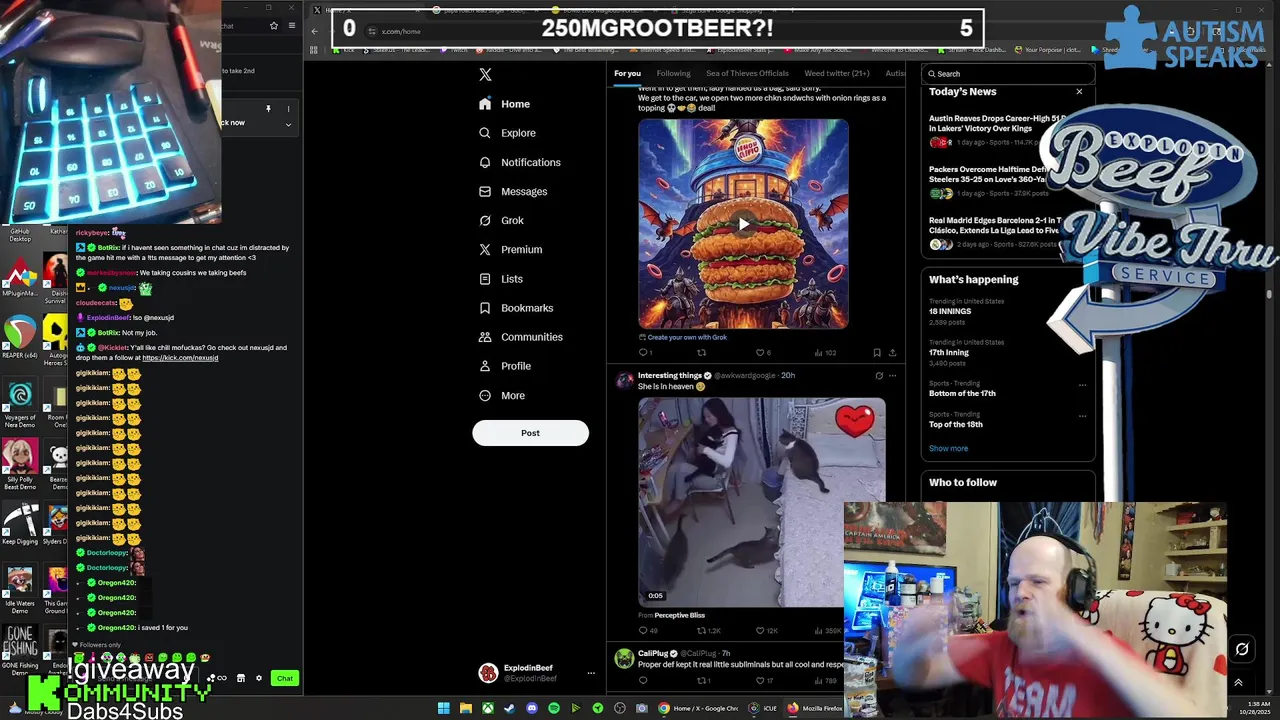Play the burger castle video
This screenshot has width=1280, height=720.
[x=743, y=224]
